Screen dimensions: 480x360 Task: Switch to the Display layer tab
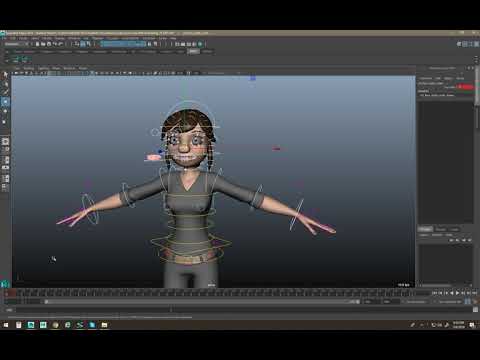(x=425, y=229)
